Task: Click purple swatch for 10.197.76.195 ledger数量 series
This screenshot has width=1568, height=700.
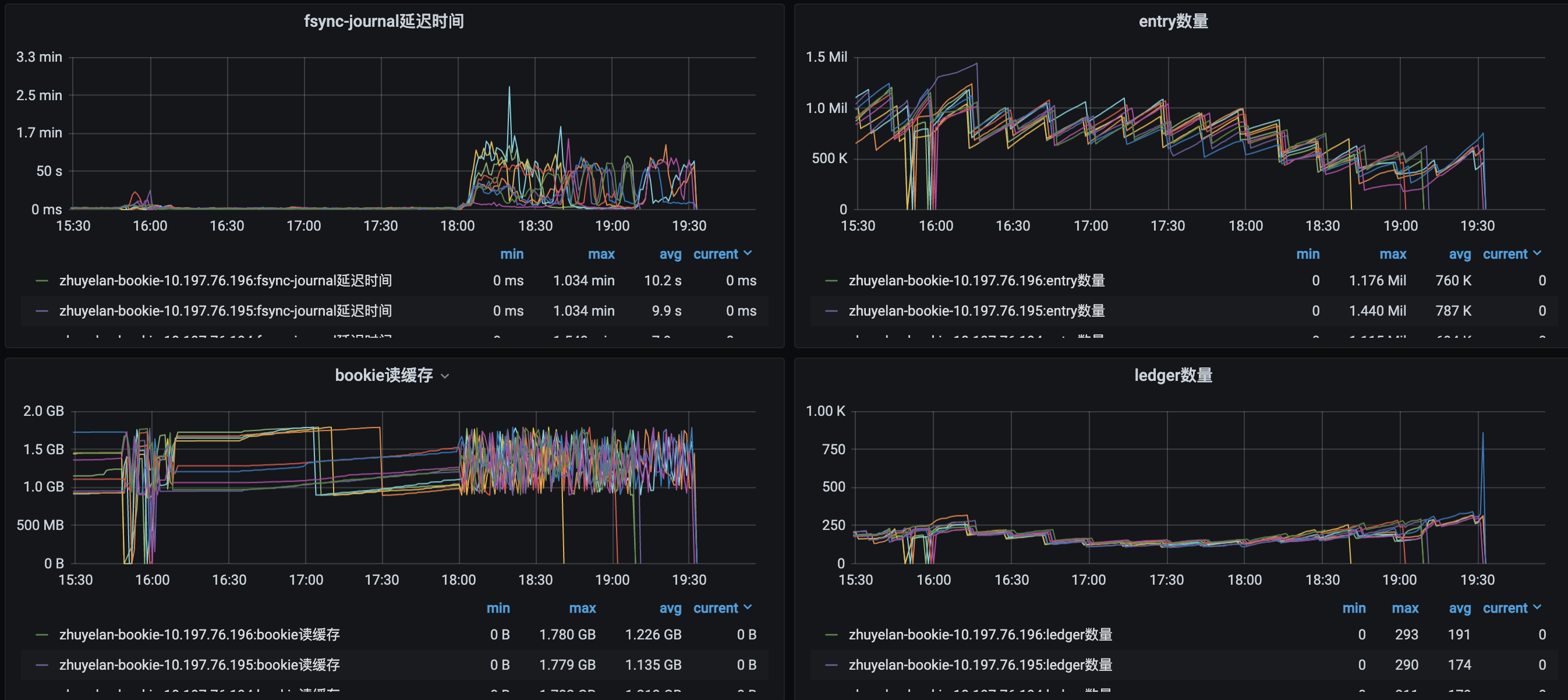Action: point(831,665)
